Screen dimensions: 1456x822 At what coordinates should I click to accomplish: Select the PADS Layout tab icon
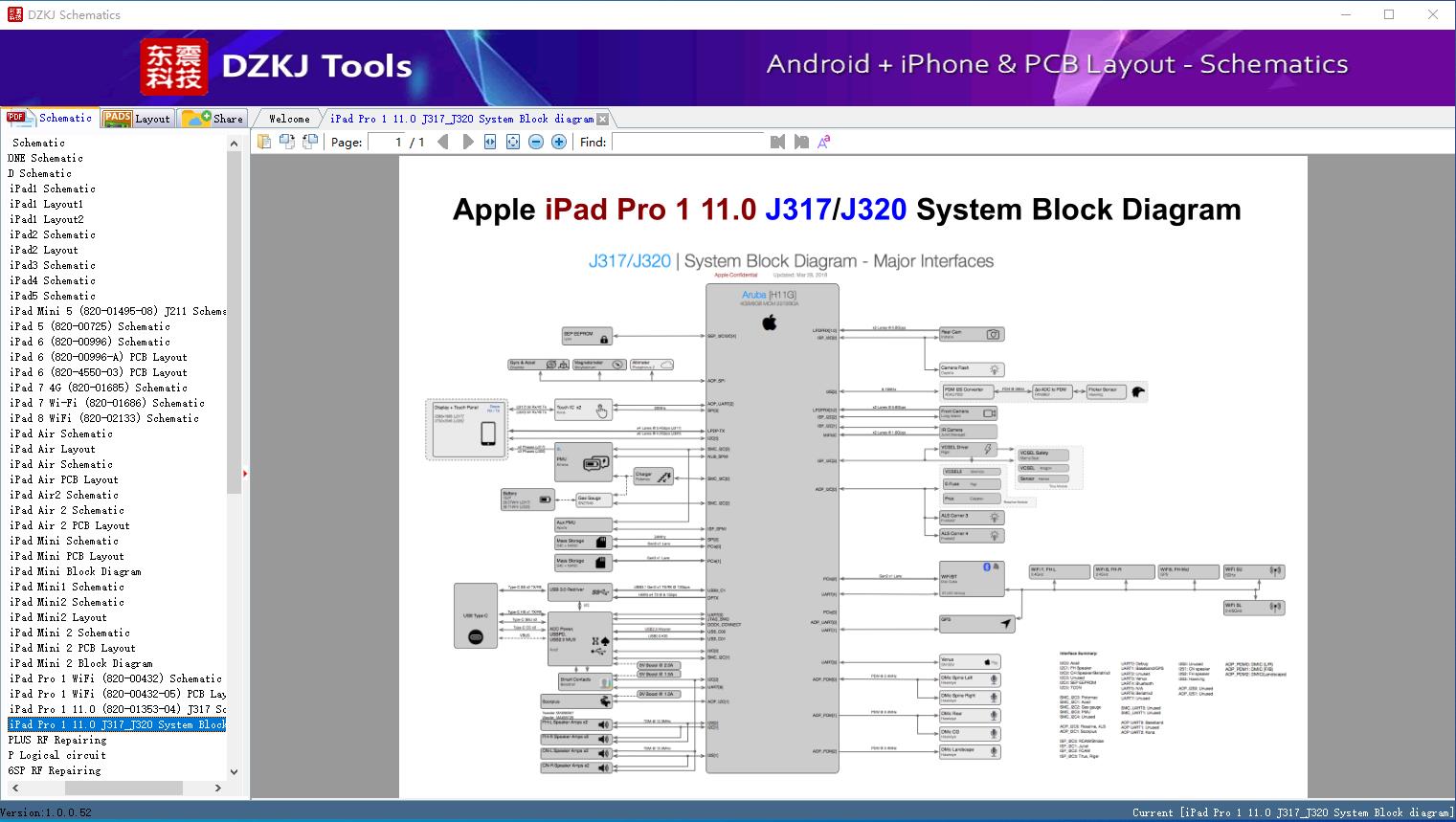click(x=118, y=118)
